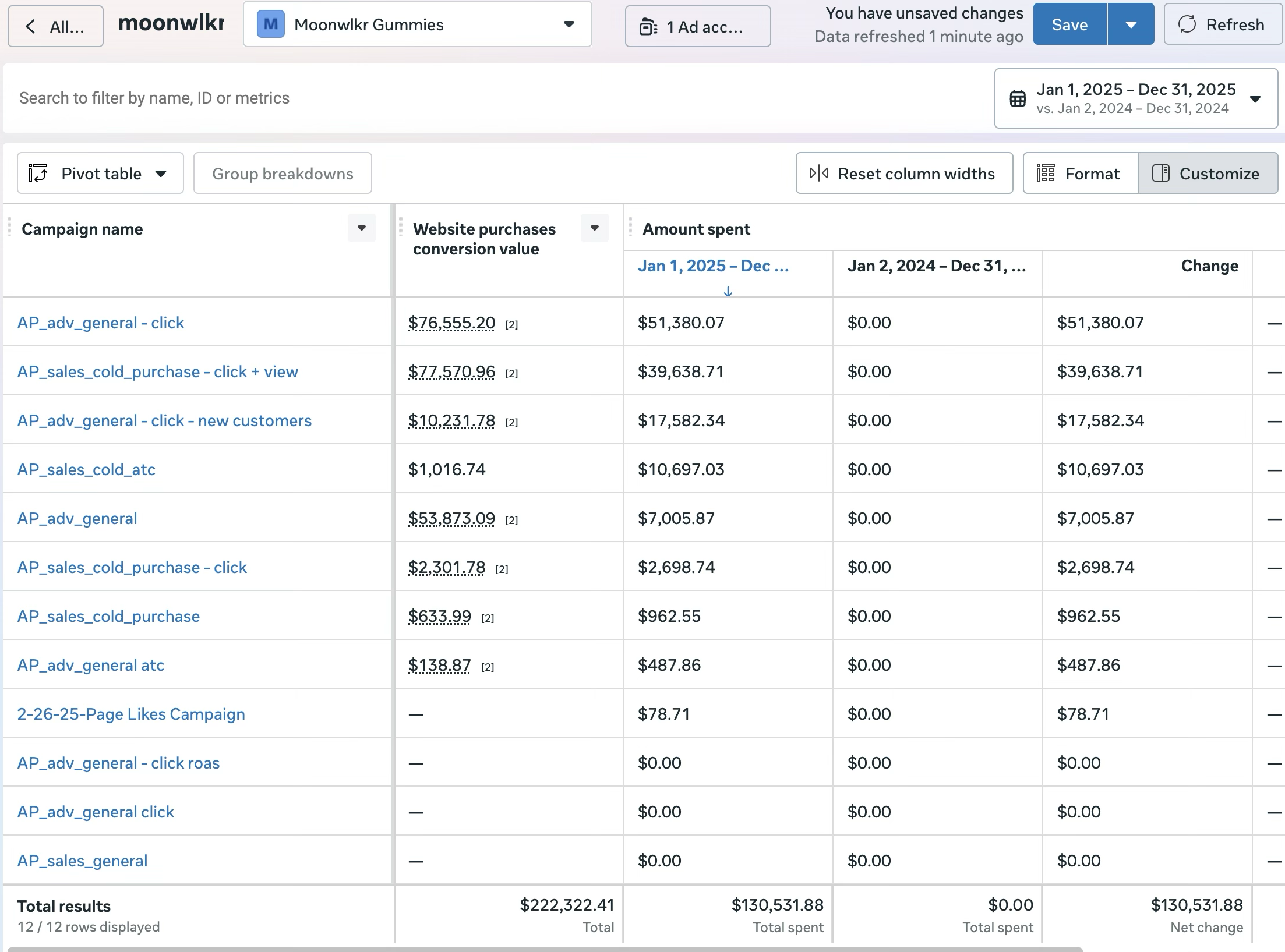Click the ad accounts icon
The width and height of the screenshot is (1285, 952).
[648, 27]
